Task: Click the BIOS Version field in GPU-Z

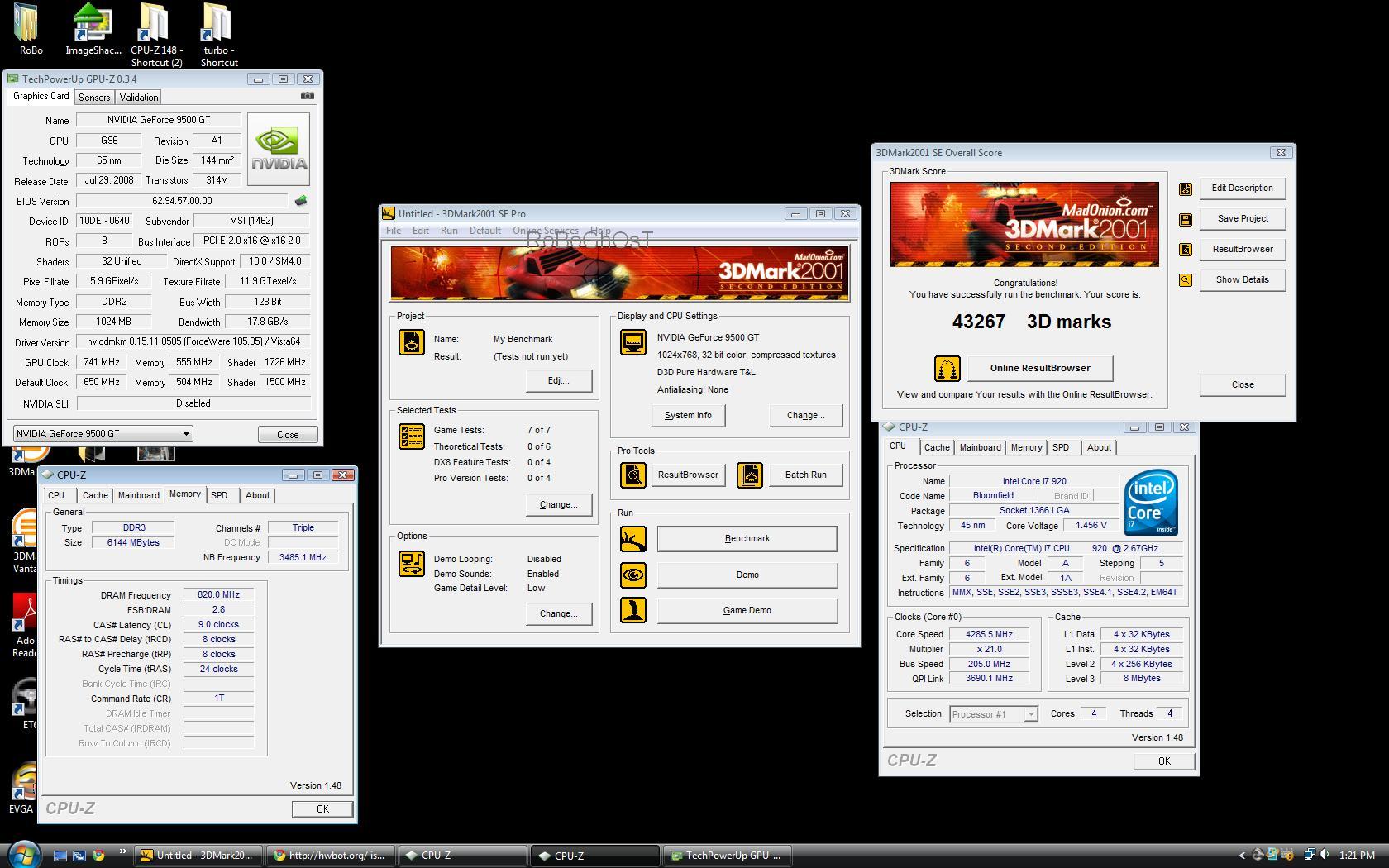Action: pos(182,201)
